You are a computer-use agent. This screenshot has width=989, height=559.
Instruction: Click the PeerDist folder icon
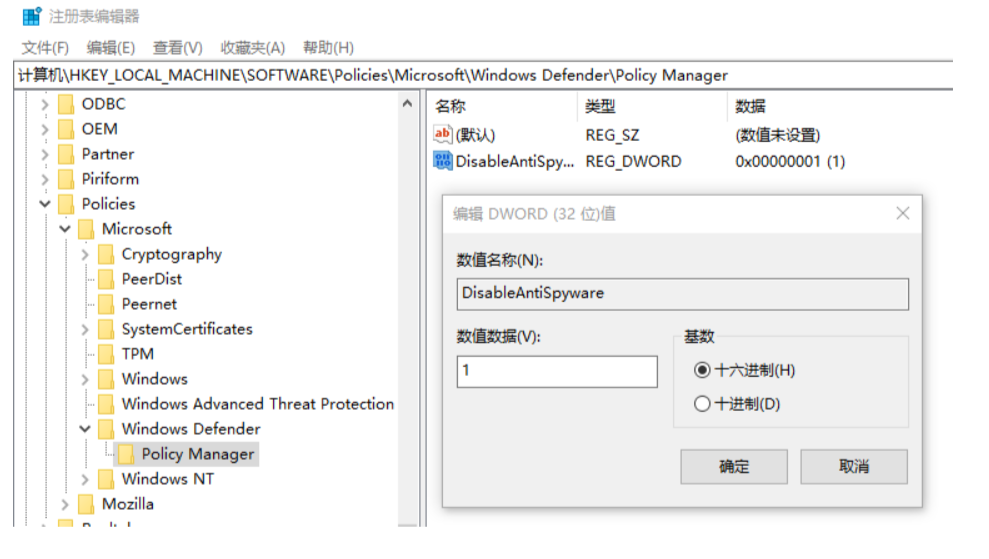(107, 279)
